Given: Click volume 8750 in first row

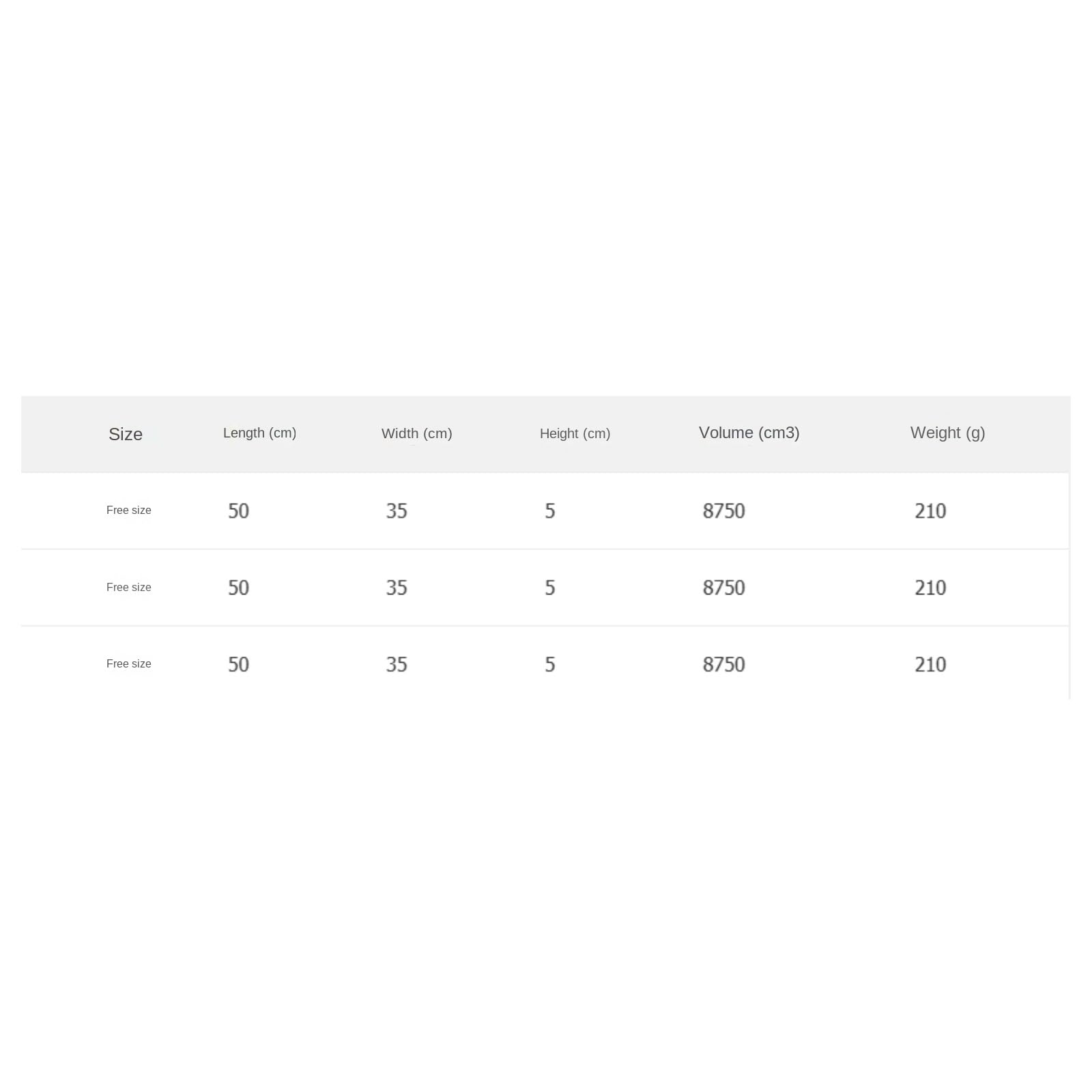Looking at the screenshot, I should 724,511.
